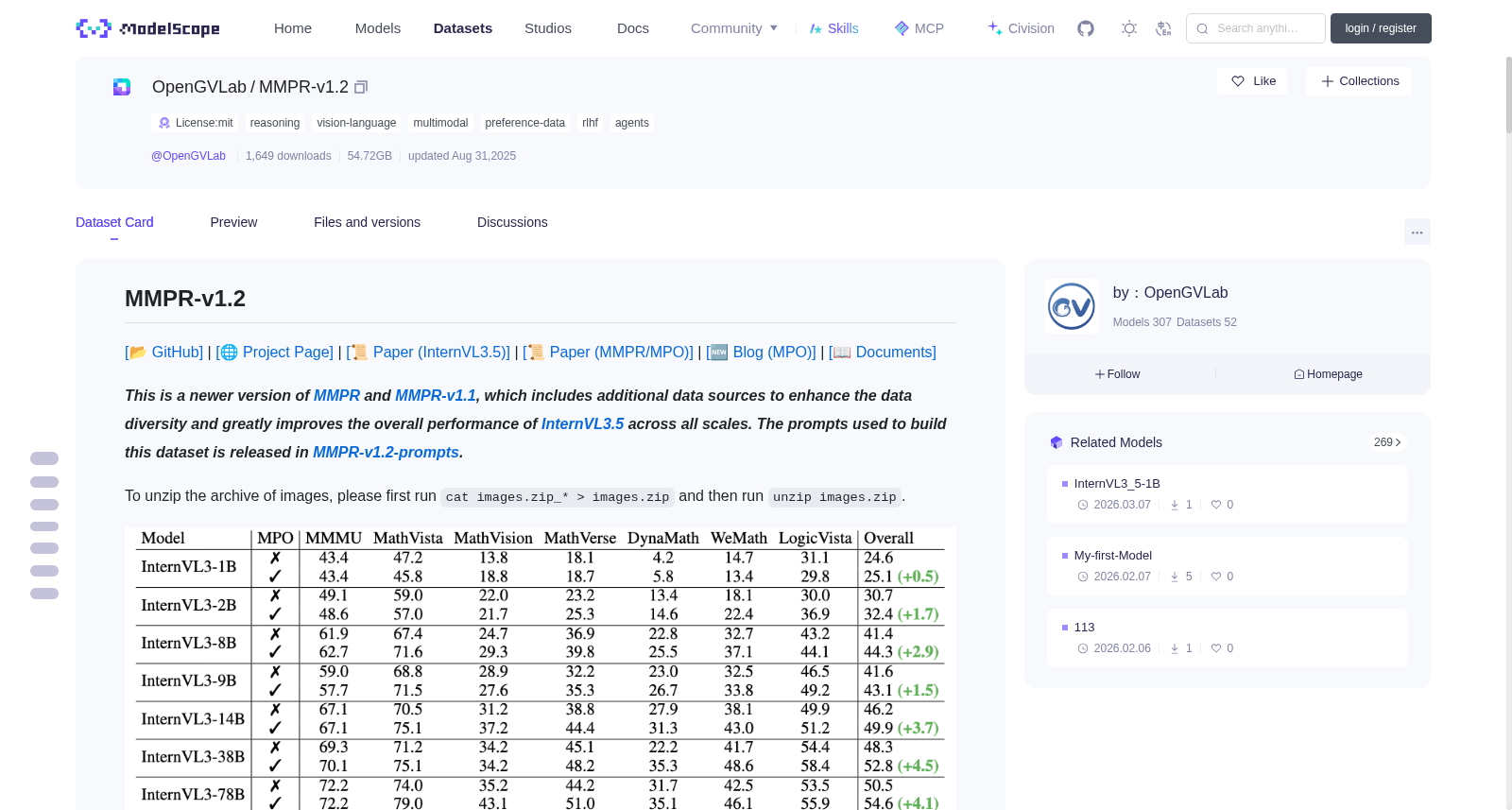Viewport: 1512px width, 810px height.
Task: Switch to Files and versions tab
Action: point(367,222)
